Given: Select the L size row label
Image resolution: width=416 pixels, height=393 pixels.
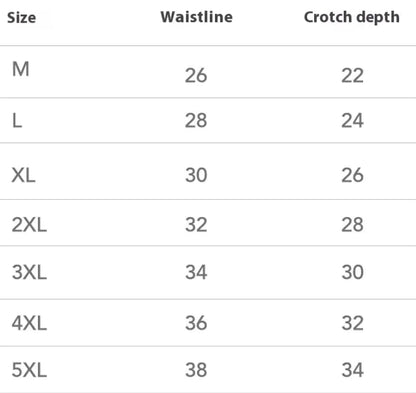Looking at the screenshot, I should [17, 120].
